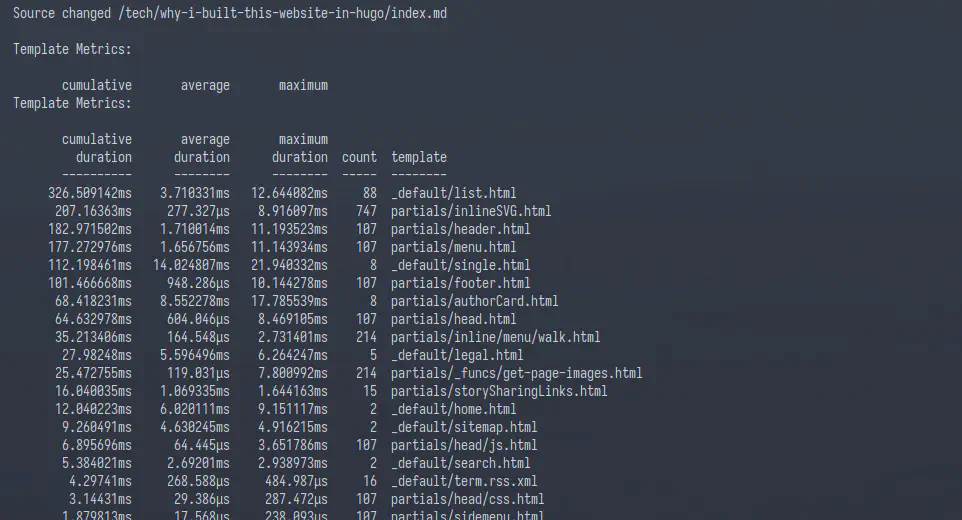Click average duration value 5.596496ms
The height and width of the screenshot is (520, 962).
[195, 355]
